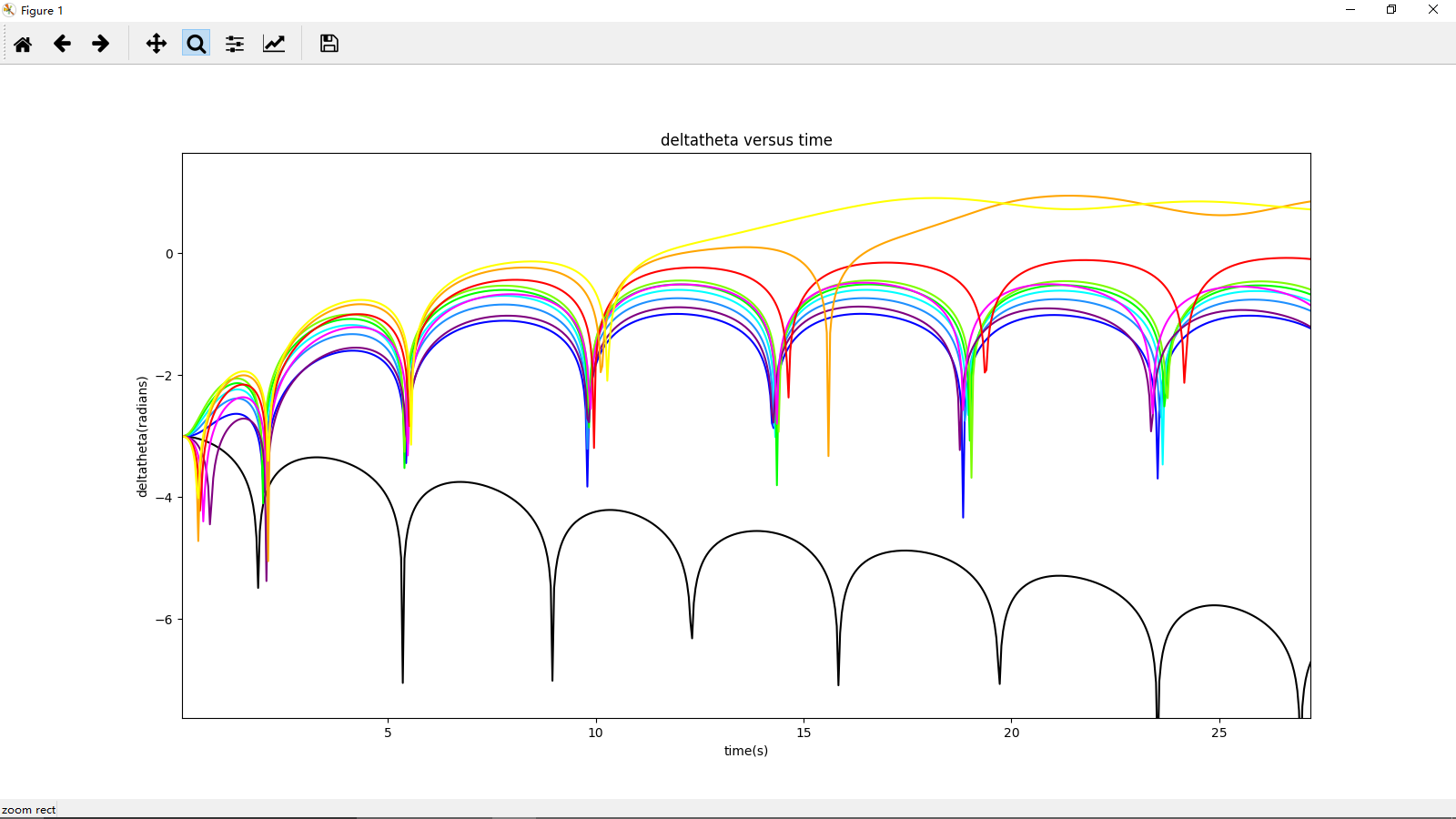
Task: Click the 'time(s)' x-axis label
Action: (746, 751)
